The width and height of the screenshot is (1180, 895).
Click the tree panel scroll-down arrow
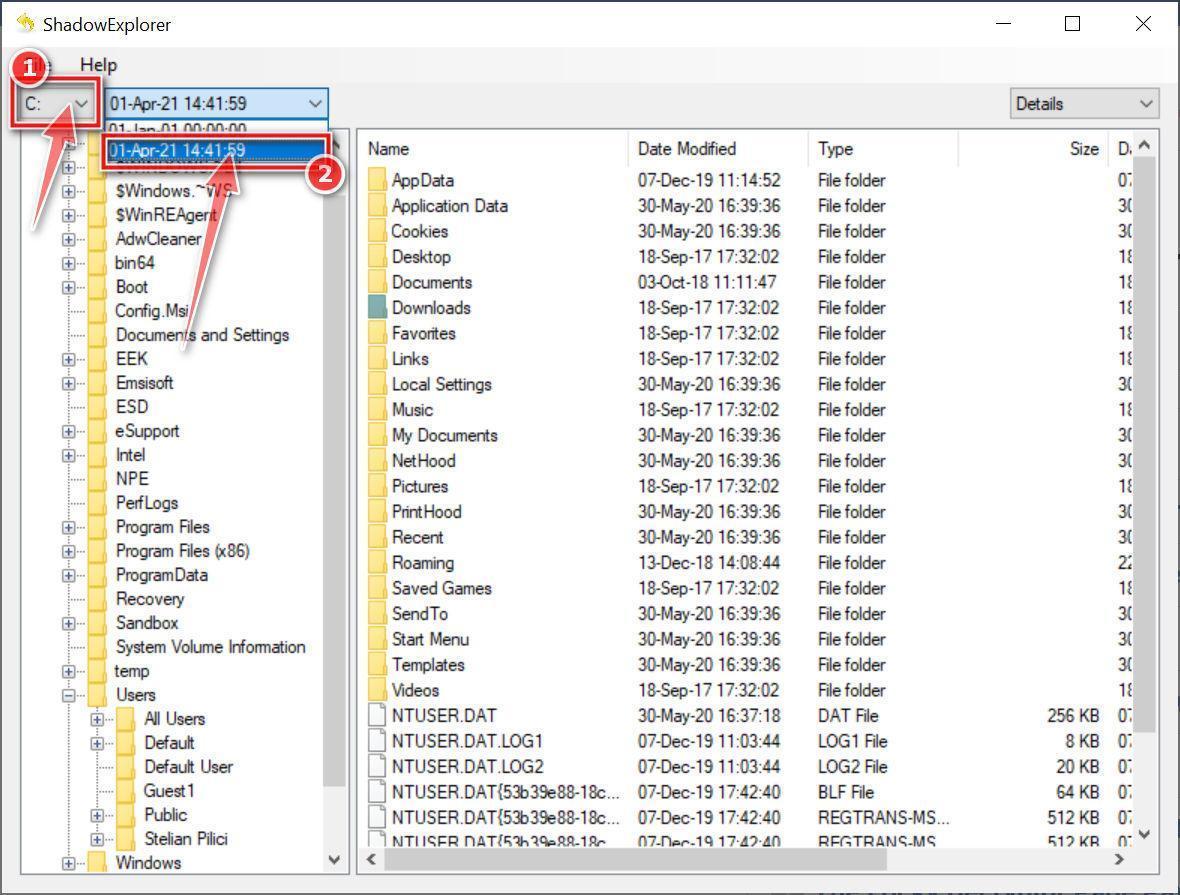point(334,860)
